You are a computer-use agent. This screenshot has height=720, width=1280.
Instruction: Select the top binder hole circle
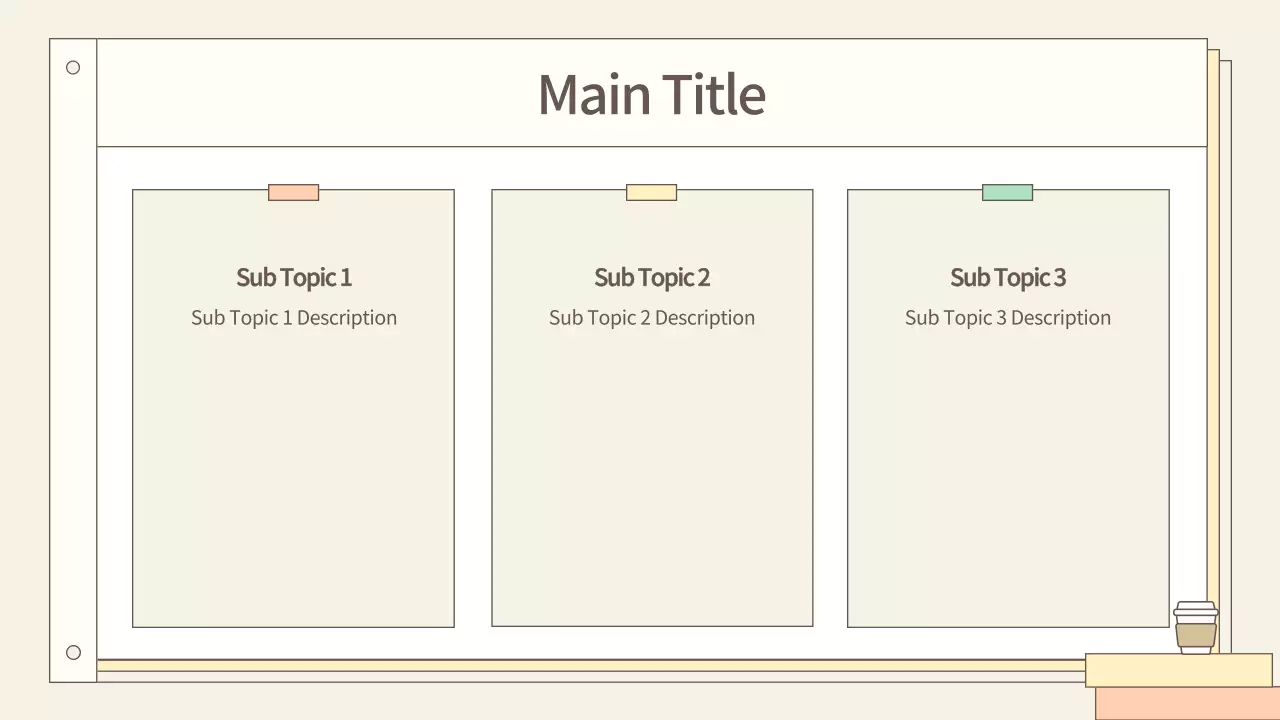(x=73, y=68)
